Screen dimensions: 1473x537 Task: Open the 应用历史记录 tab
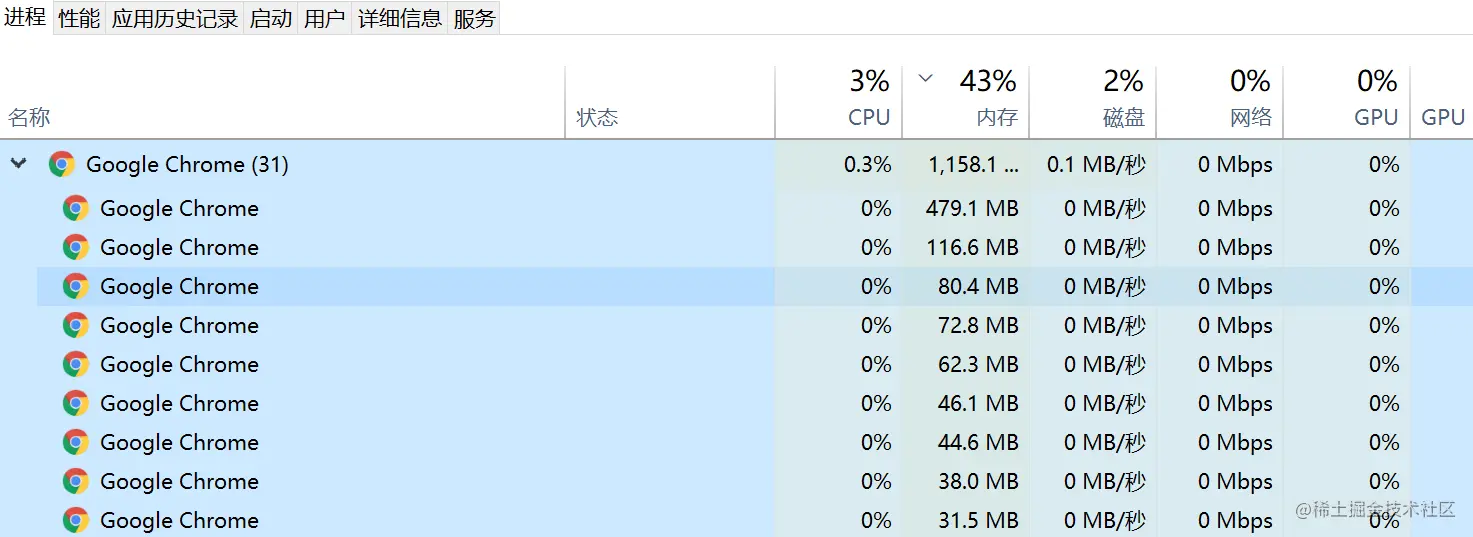[x=175, y=18]
